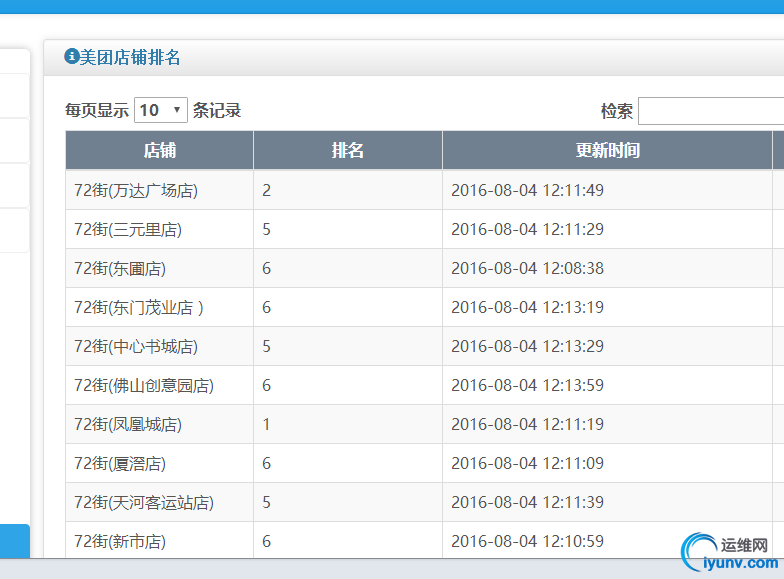Select the 72街(新市店) row
The width and height of the screenshot is (784, 579).
[120, 541]
